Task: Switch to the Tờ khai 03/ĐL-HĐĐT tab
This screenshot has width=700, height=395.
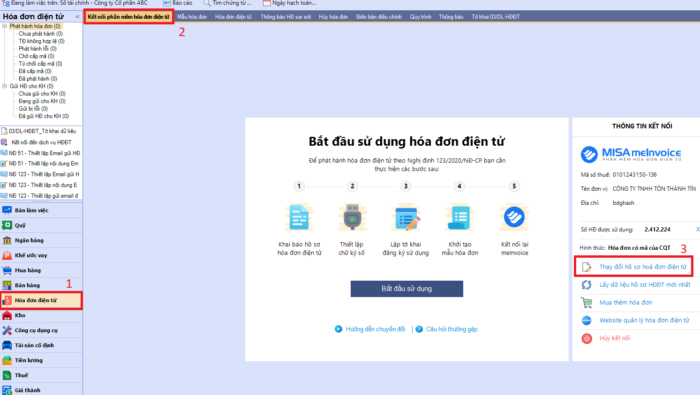Action: click(496, 17)
